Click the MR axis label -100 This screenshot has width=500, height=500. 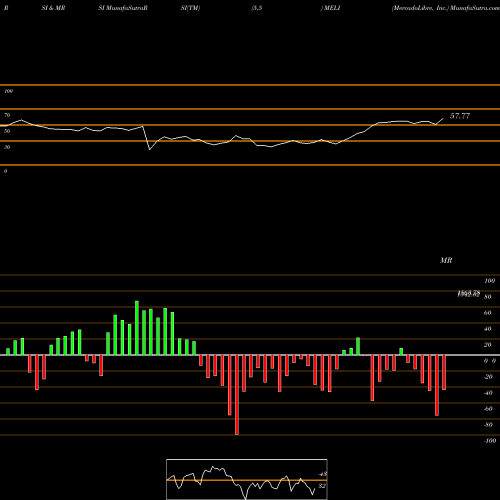coord(490,441)
